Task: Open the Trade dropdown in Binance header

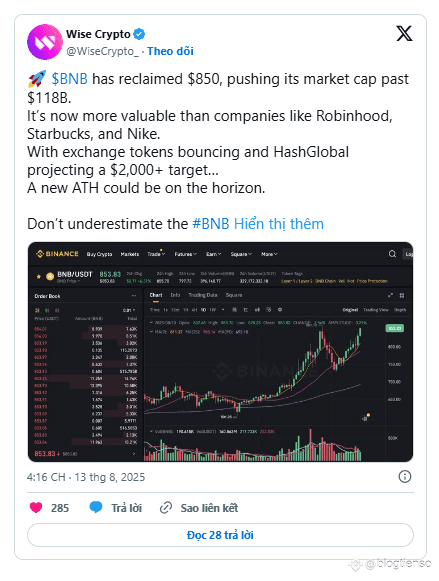Action: (156, 254)
